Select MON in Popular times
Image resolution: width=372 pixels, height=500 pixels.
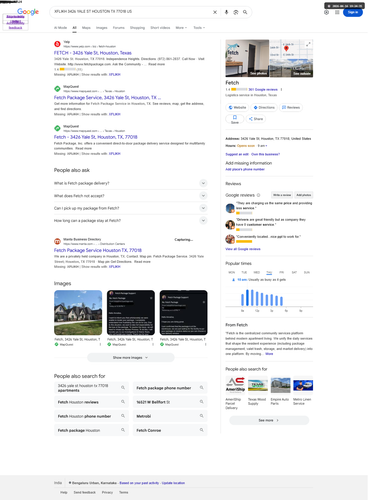(x=232, y=272)
